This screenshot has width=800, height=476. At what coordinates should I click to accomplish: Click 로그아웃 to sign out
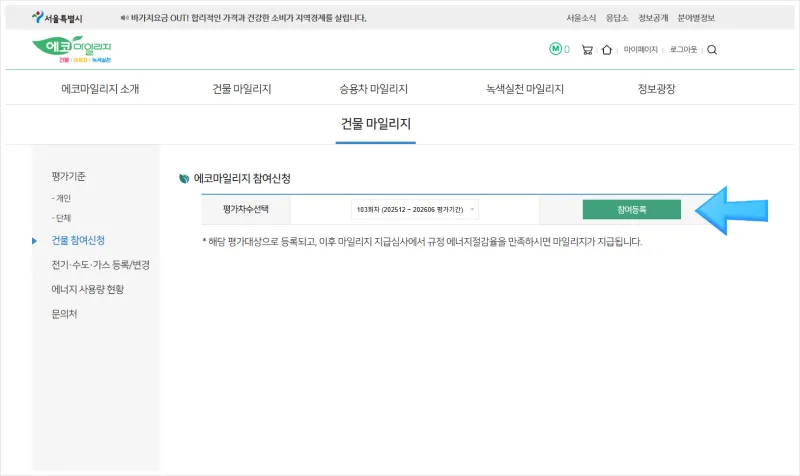pos(684,49)
